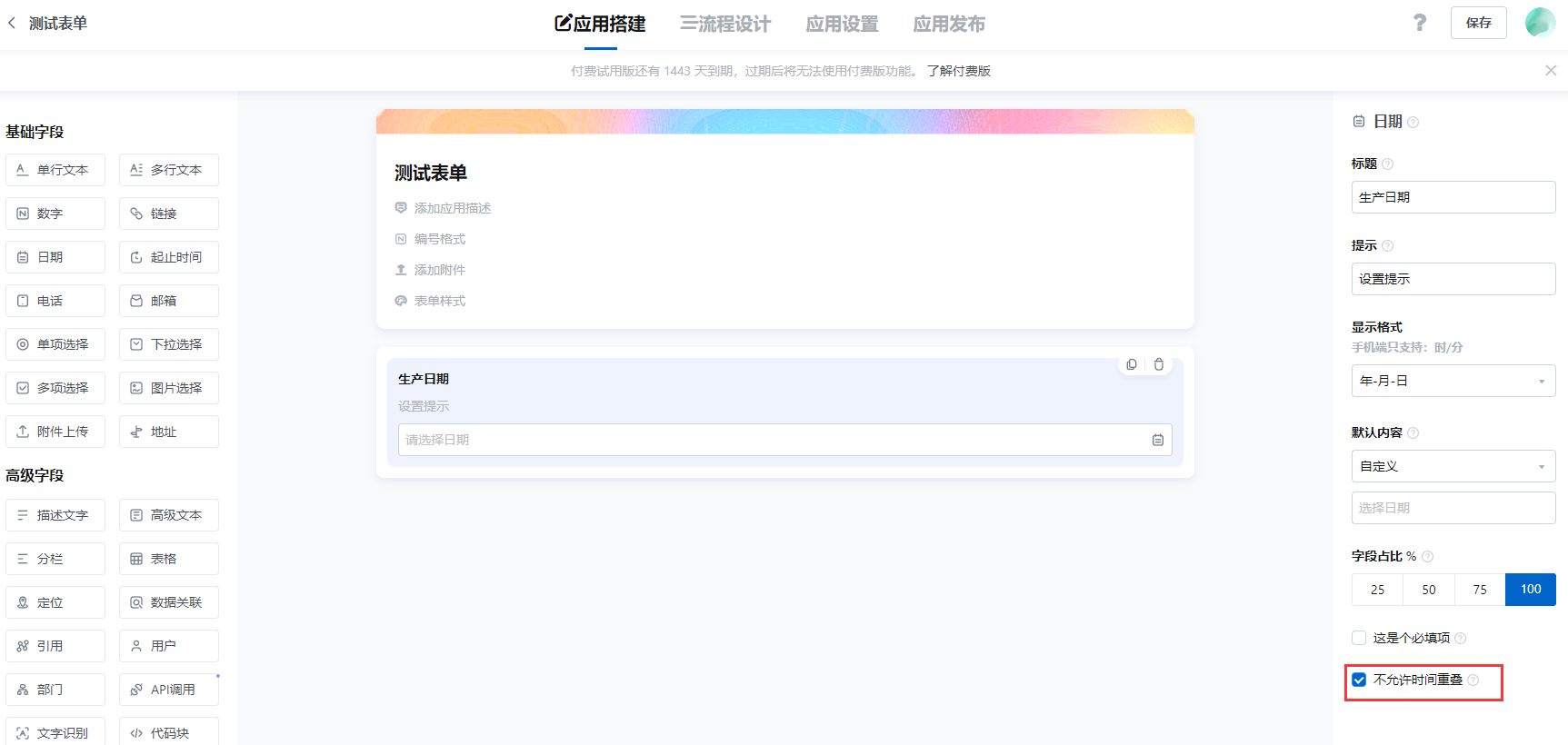The image size is (1568, 745).
Task: Add a 数字 field
Action: (55, 214)
